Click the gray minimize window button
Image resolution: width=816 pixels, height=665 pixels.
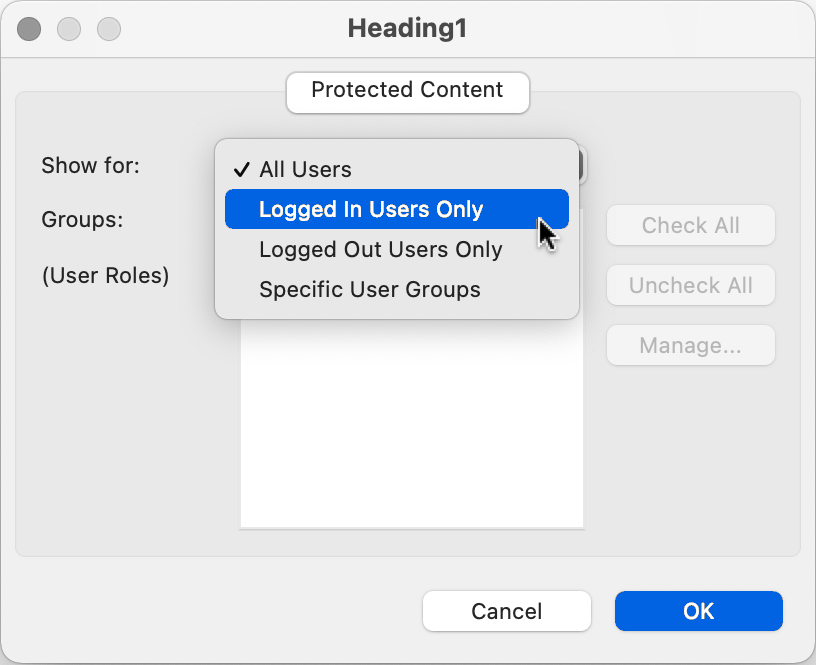click(x=69, y=29)
